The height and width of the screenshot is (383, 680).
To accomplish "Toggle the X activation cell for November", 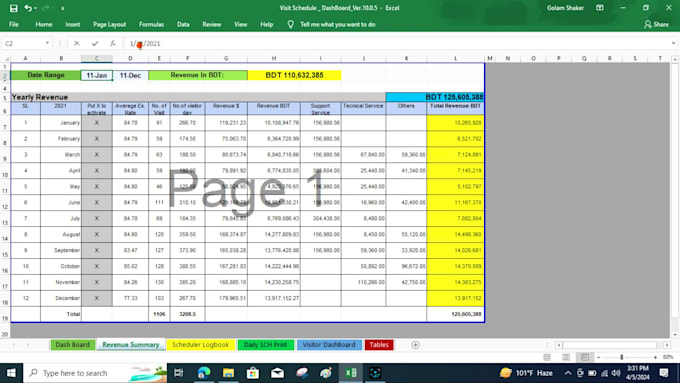I will 97,282.
